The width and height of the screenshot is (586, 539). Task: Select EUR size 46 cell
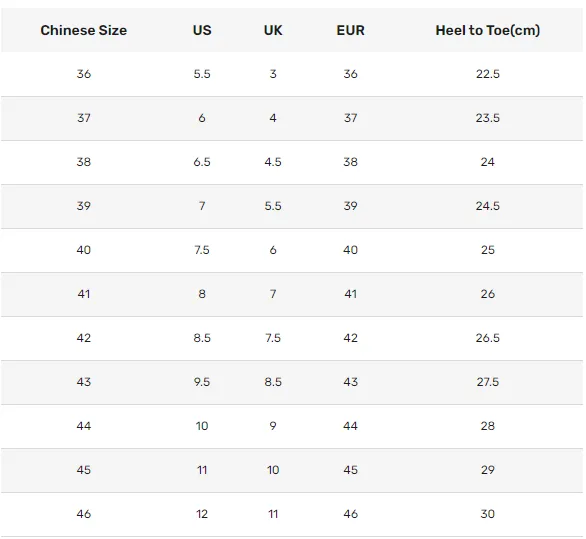[x=351, y=514]
